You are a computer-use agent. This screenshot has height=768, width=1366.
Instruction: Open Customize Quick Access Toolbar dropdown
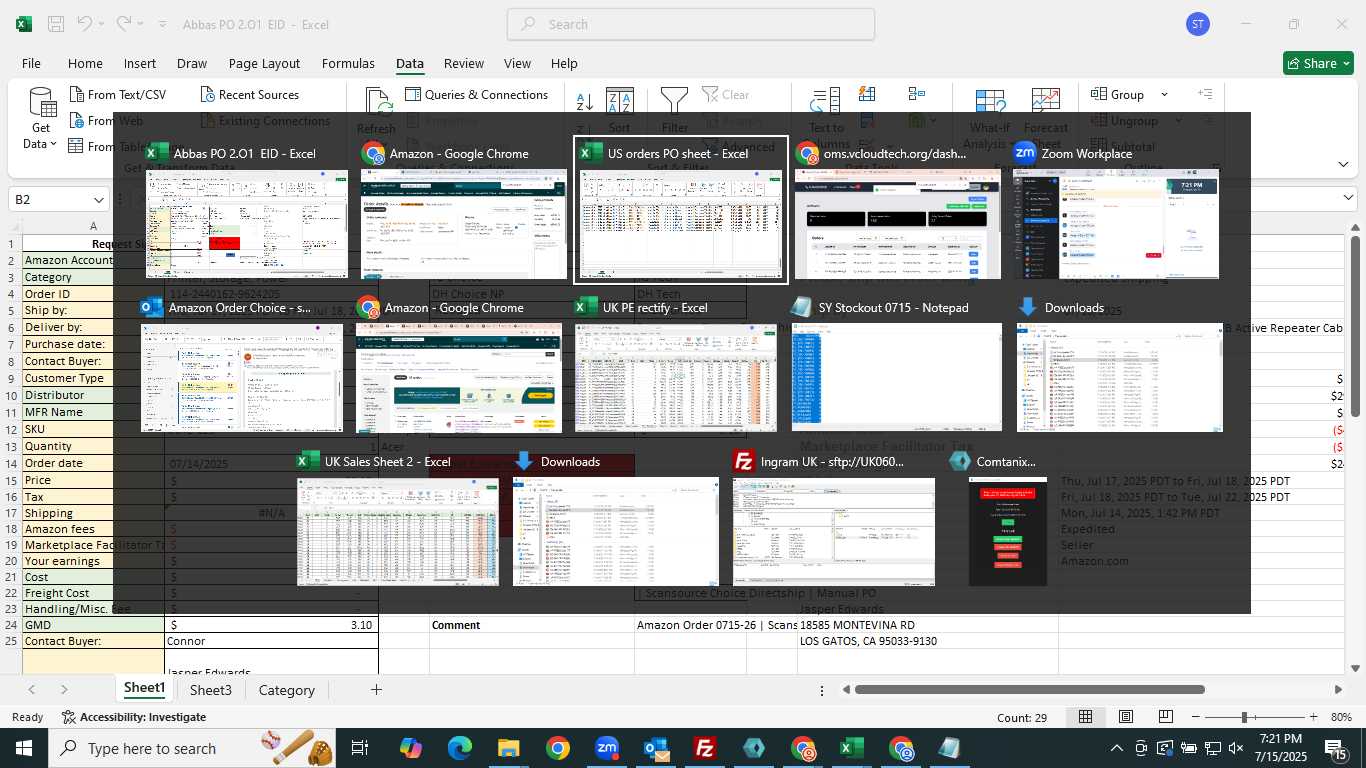click(x=163, y=24)
